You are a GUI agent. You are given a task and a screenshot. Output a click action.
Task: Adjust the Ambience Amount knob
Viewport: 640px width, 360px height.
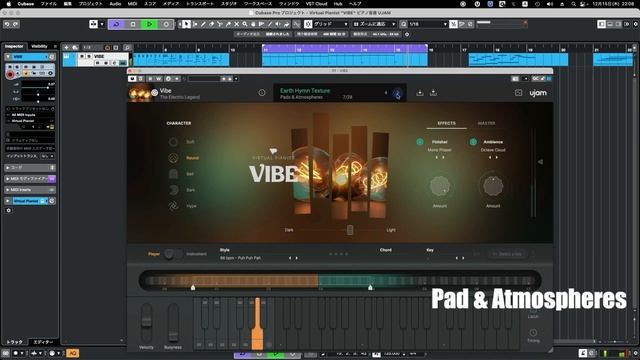[493, 186]
